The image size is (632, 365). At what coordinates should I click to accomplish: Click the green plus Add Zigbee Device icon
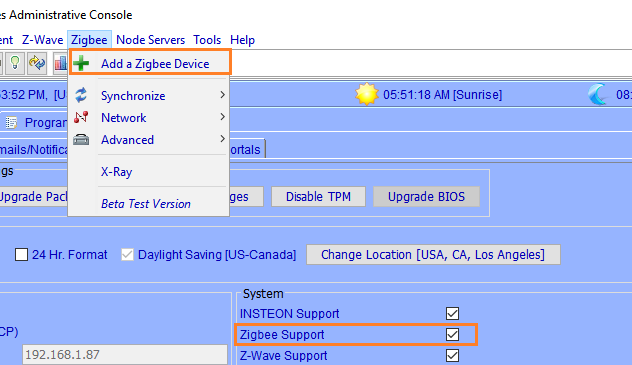(81, 63)
